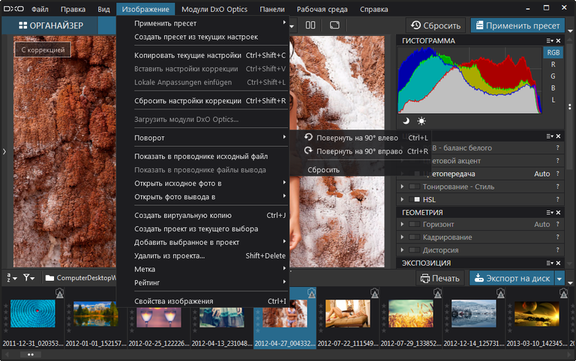Screen dimensions: 576x361
Task: Open the sort order a-z dropdown
Action: pyautogui.click(x=11, y=278)
